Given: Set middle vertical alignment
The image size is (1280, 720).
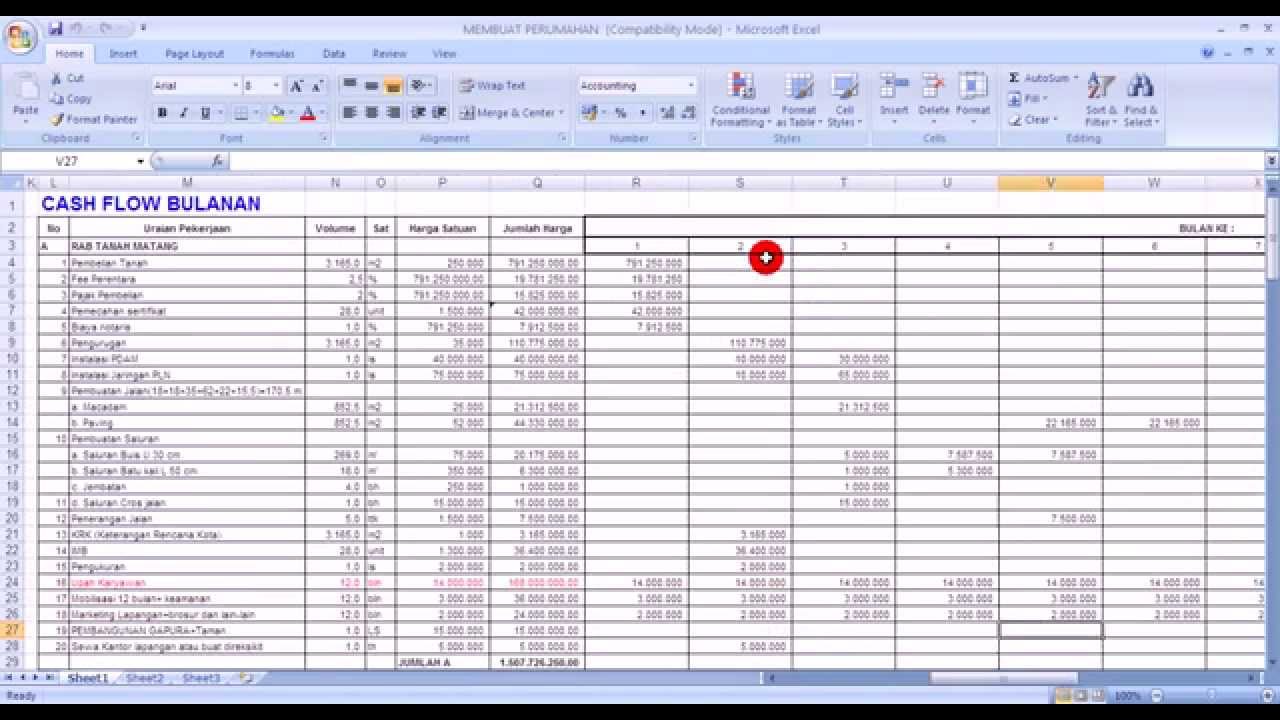Looking at the screenshot, I should pyautogui.click(x=371, y=86).
